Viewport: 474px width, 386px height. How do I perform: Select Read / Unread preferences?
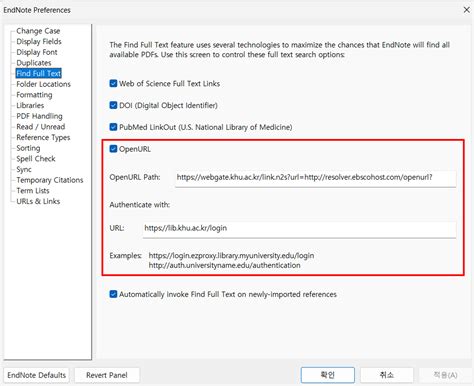click(41, 127)
